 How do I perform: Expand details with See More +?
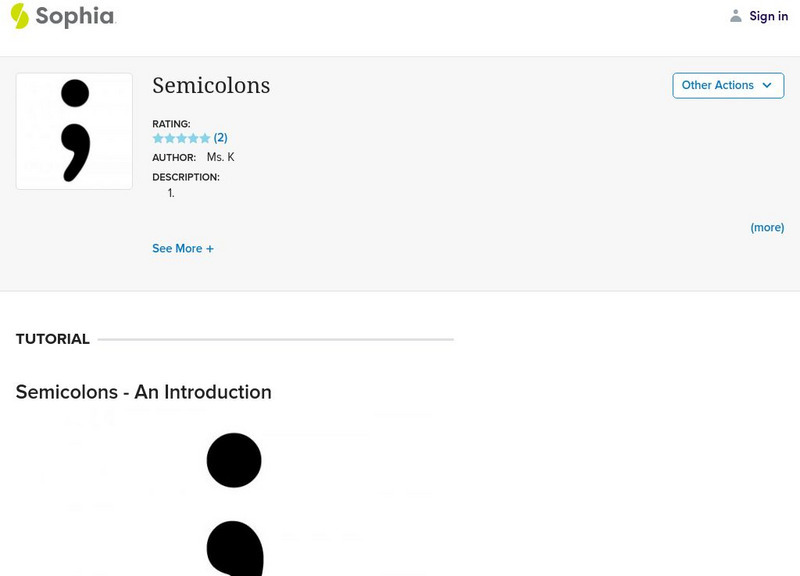[183, 249]
